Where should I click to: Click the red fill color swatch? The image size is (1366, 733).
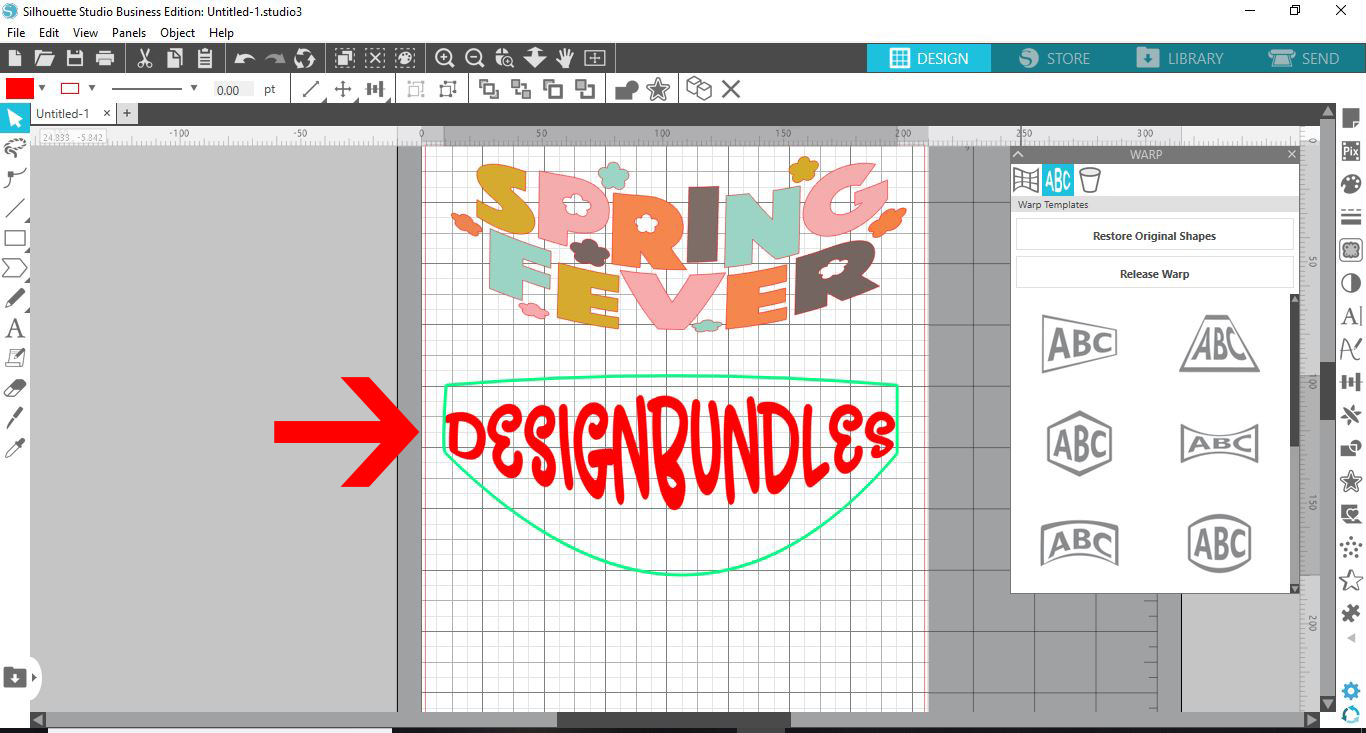(19, 88)
